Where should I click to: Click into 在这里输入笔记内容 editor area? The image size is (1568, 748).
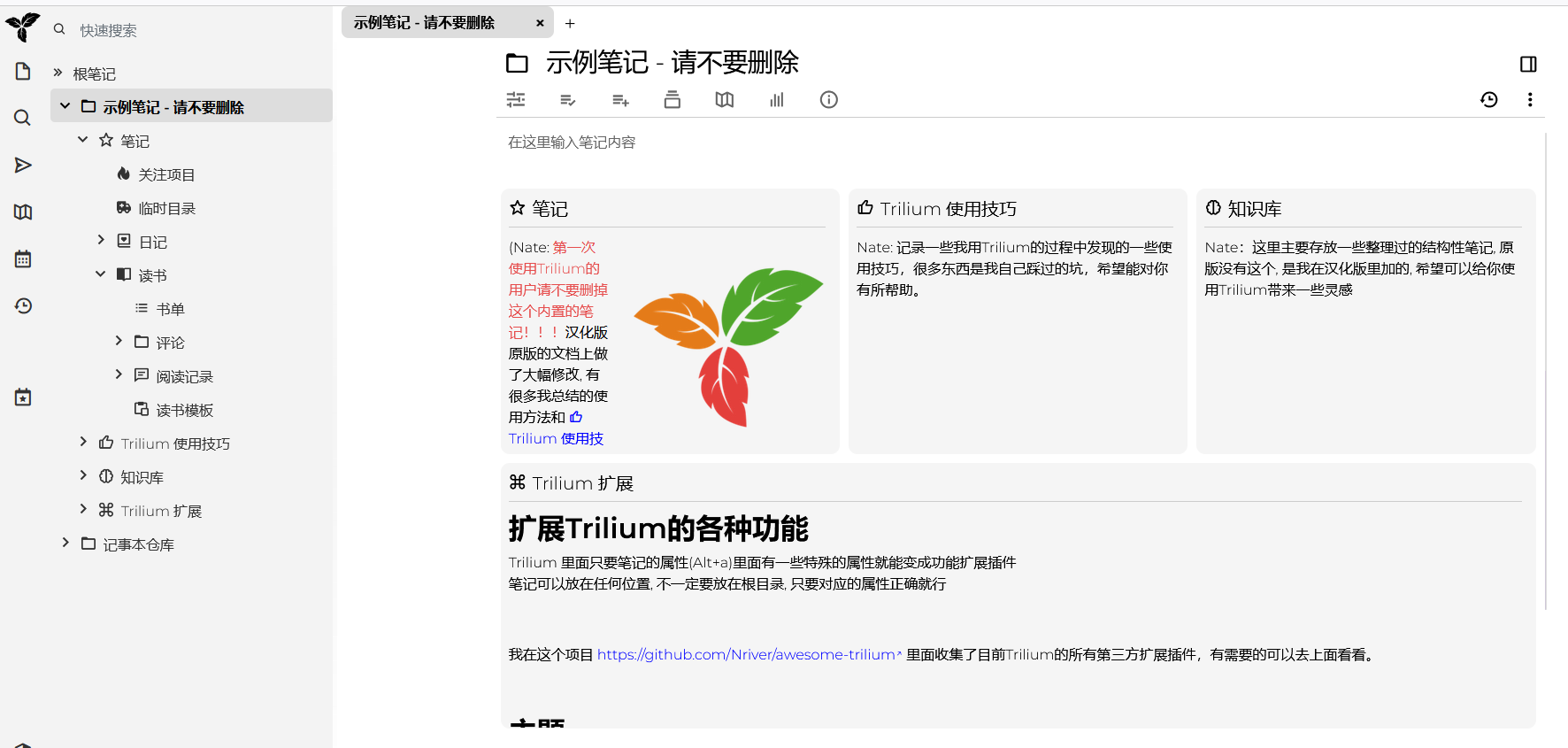(1022, 143)
